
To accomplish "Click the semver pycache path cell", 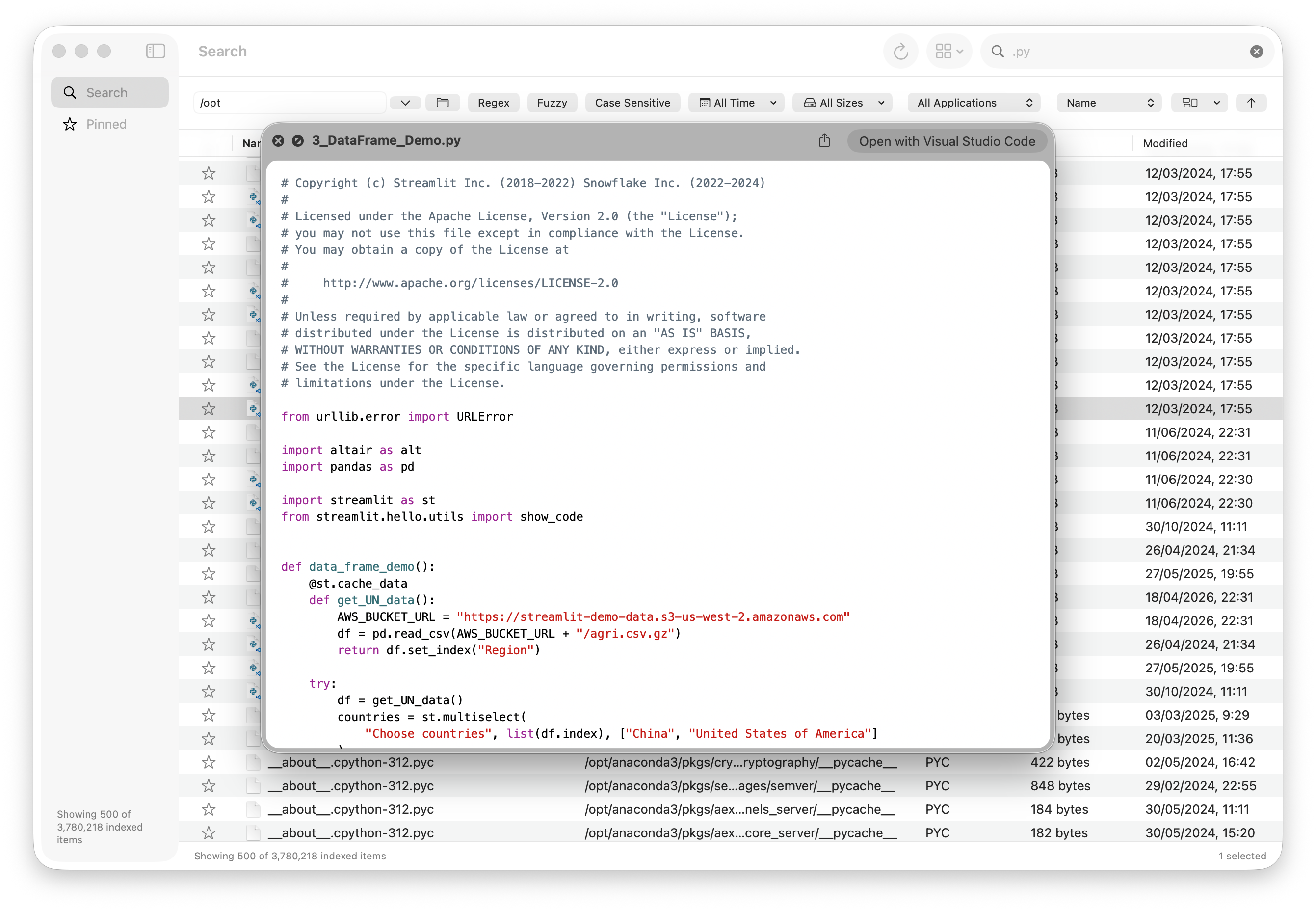I will pyautogui.click(x=739, y=785).
